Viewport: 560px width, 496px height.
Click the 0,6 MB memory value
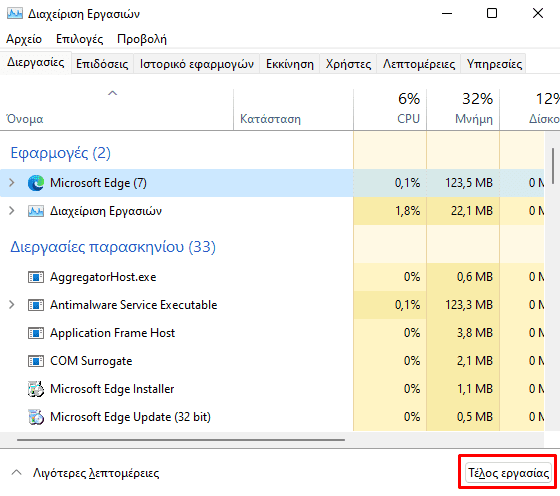click(475, 277)
